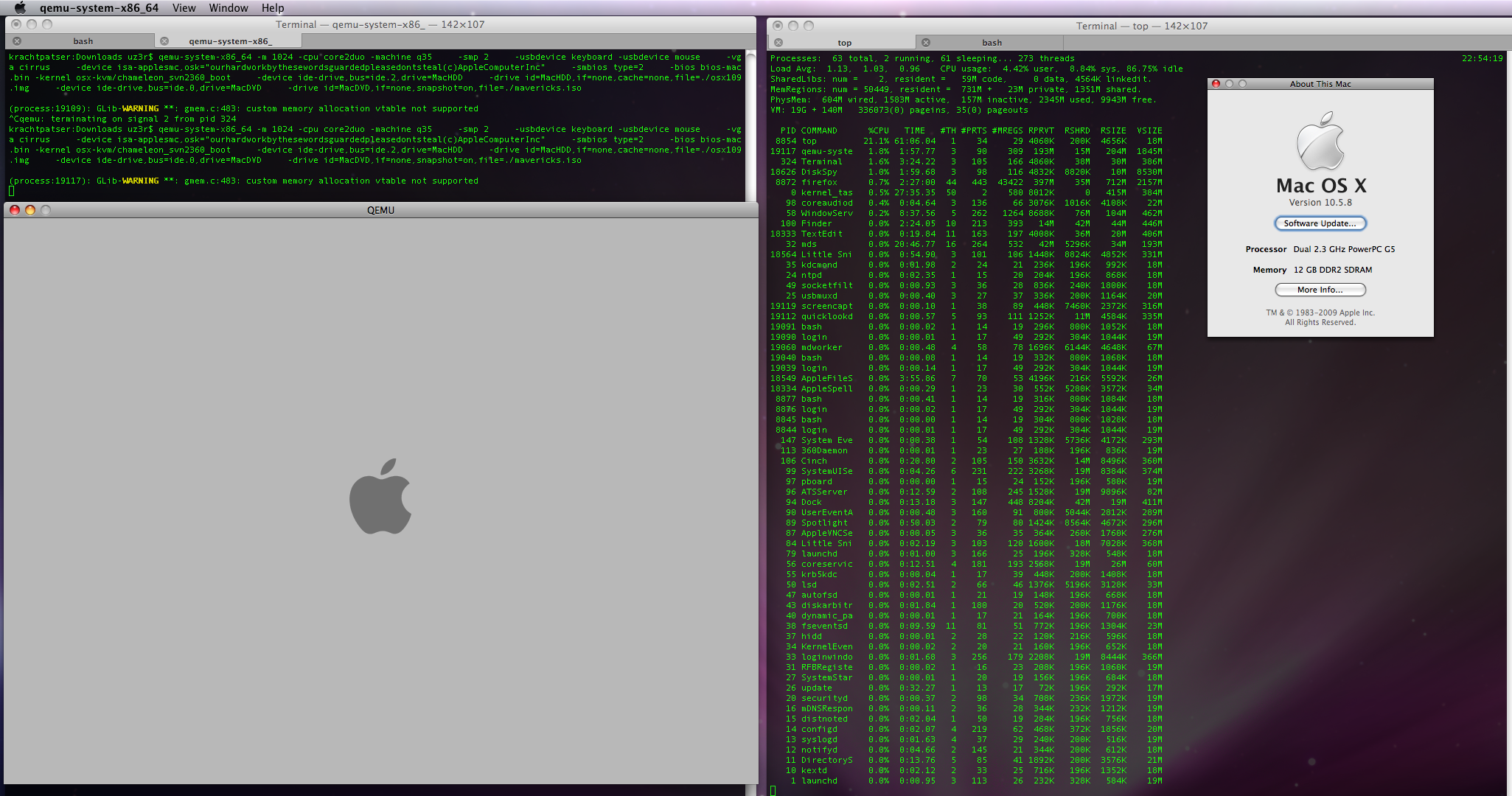The width and height of the screenshot is (1512, 796).
Task: Close the bash tab in left Terminal
Action: 17,41
